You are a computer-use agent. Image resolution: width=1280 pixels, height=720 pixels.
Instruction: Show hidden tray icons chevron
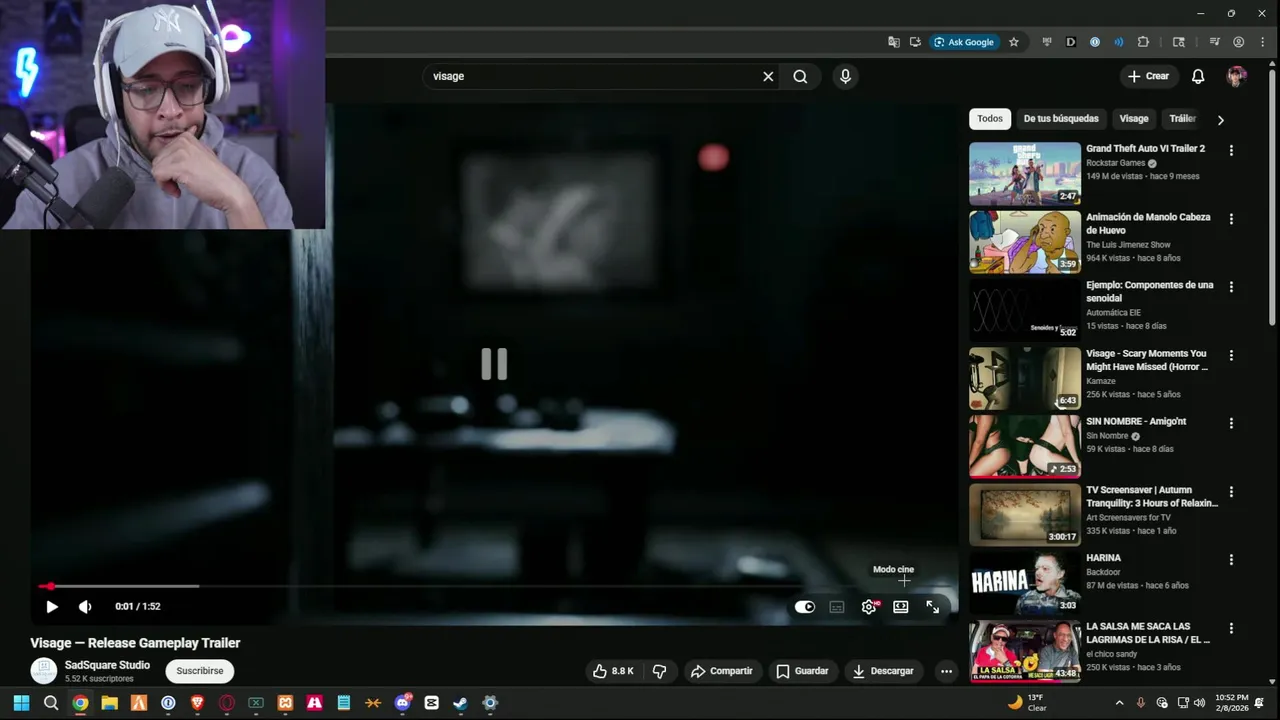click(1119, 703)
